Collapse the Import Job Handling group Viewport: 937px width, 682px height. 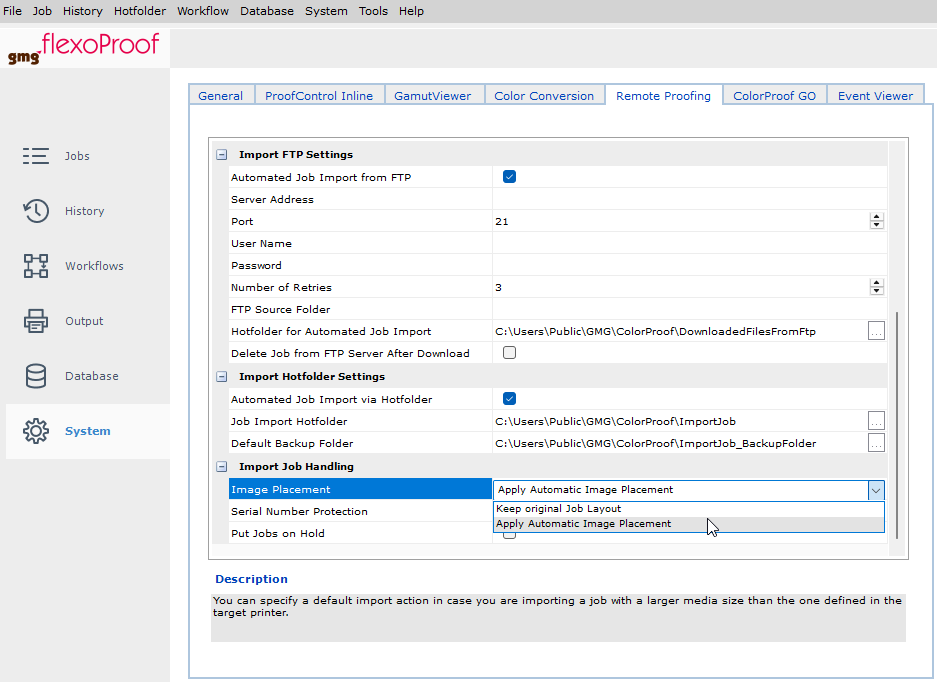(x=220, y=466)
